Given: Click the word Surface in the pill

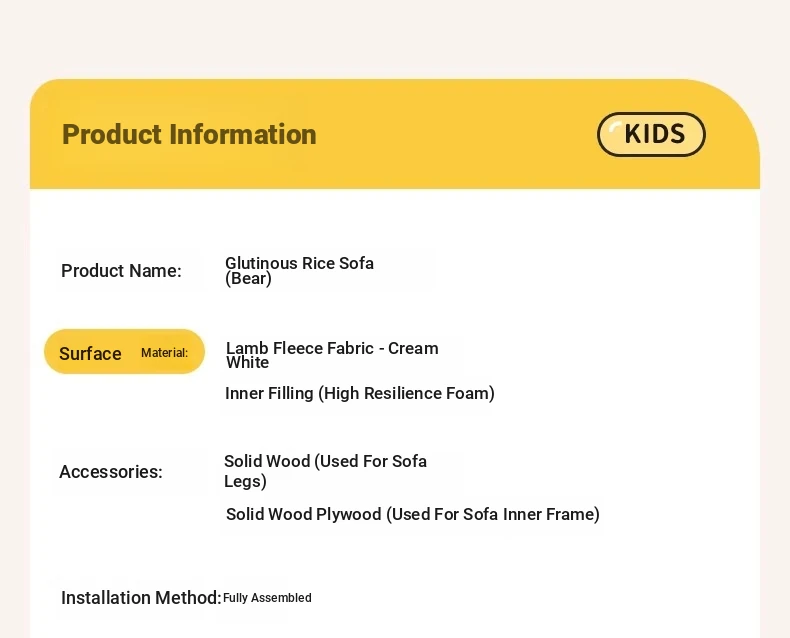Looking at the screenshot, I should (x=90, y=353).
